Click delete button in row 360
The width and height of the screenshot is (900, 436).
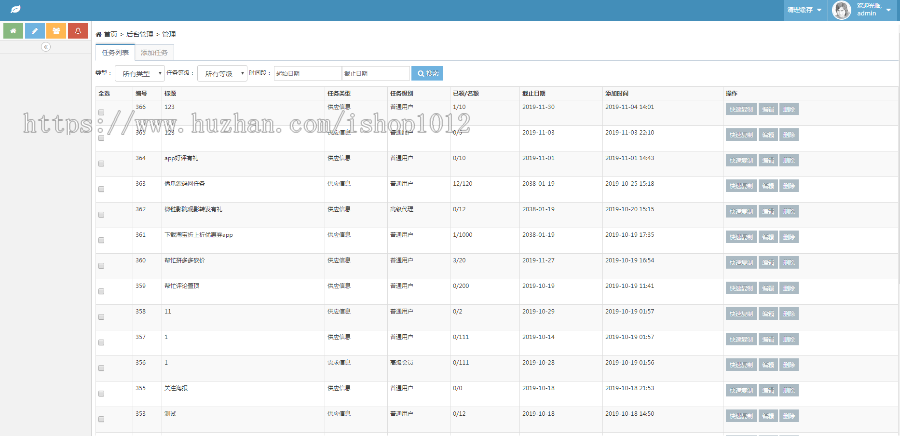(x=789, y=262)
